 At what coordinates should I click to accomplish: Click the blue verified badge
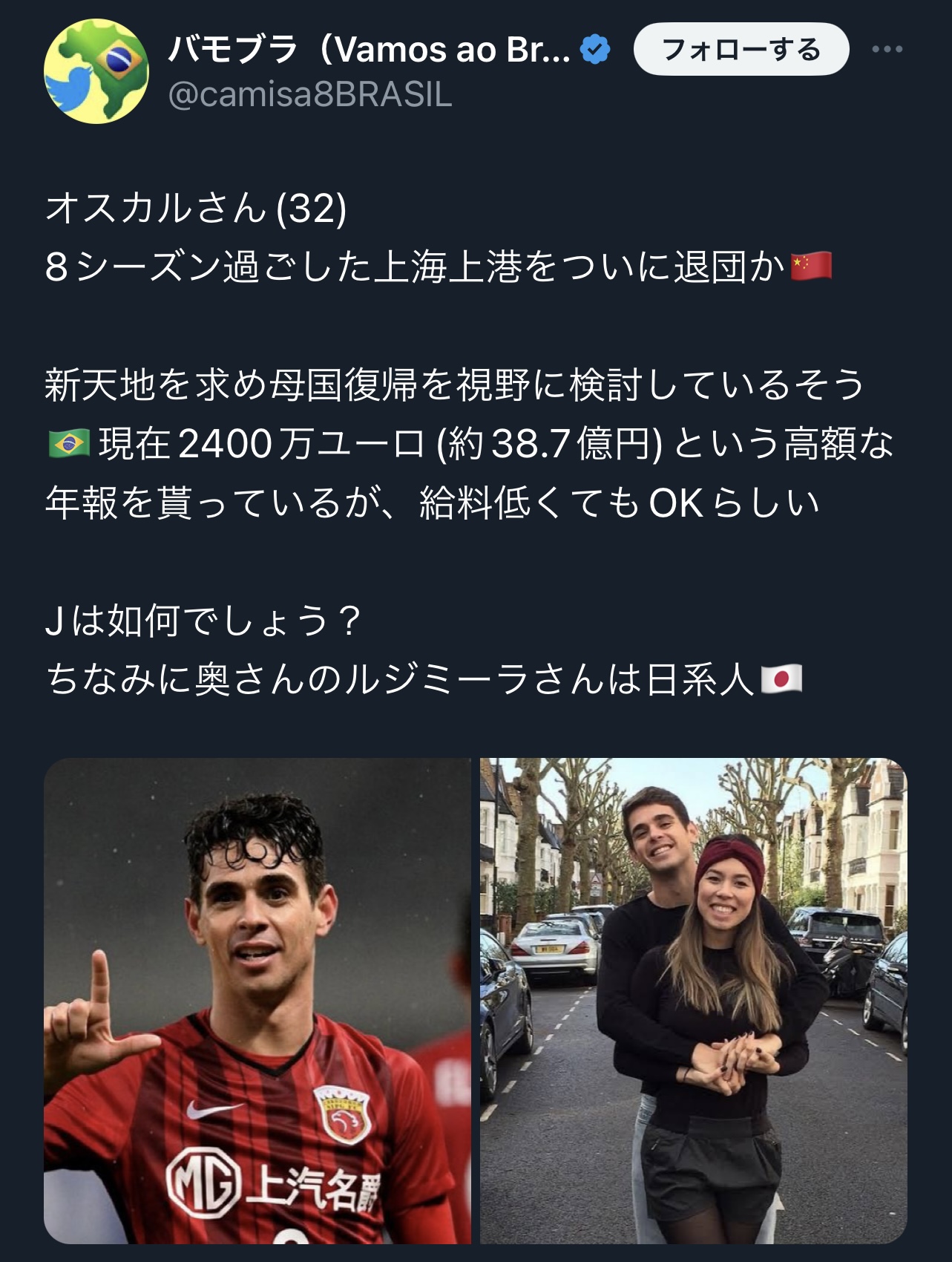(x=594, y=50)
